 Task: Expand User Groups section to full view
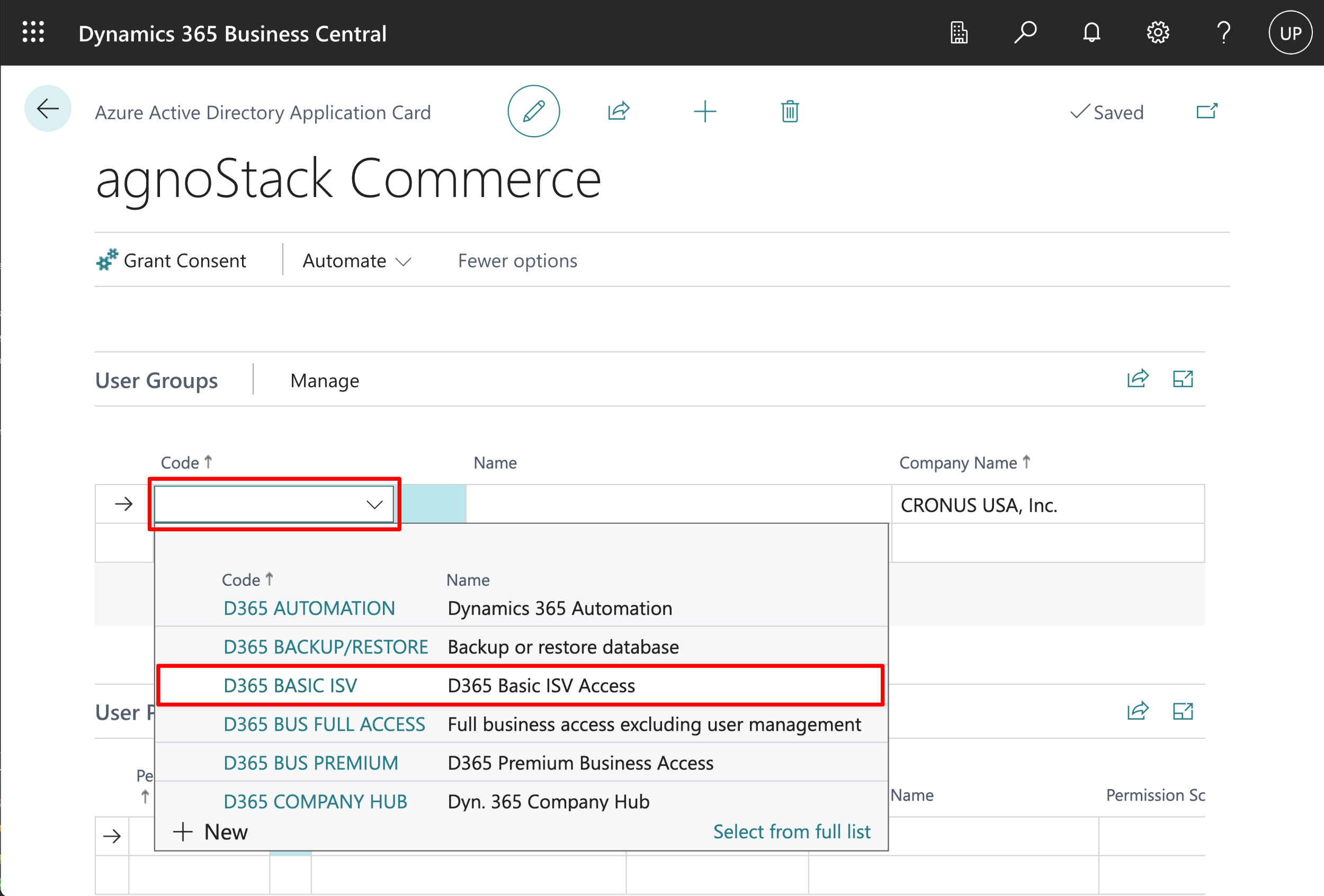point(1183,379)
